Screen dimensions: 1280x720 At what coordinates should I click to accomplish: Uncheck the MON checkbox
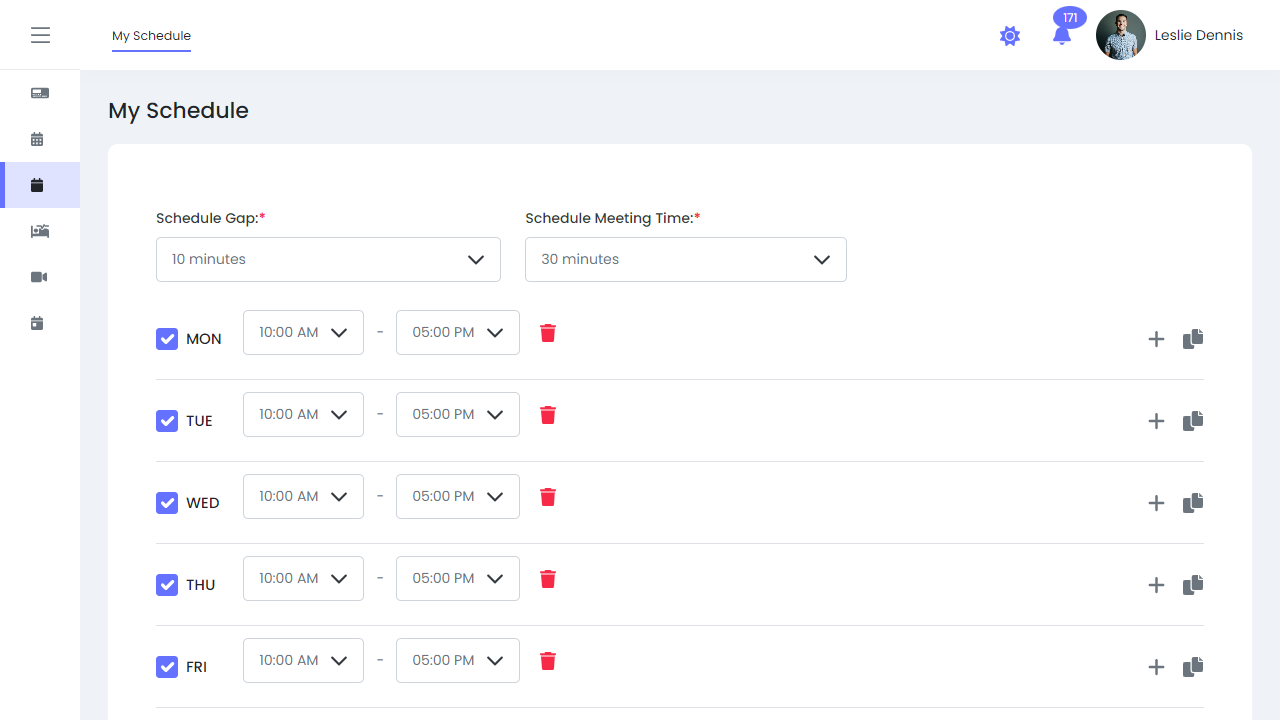pyautogui.click(x=167, y=339)
